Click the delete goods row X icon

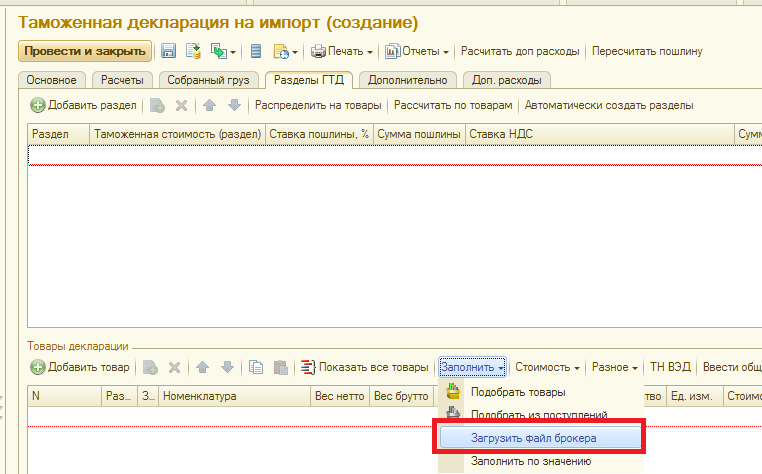tap(174, 367)
